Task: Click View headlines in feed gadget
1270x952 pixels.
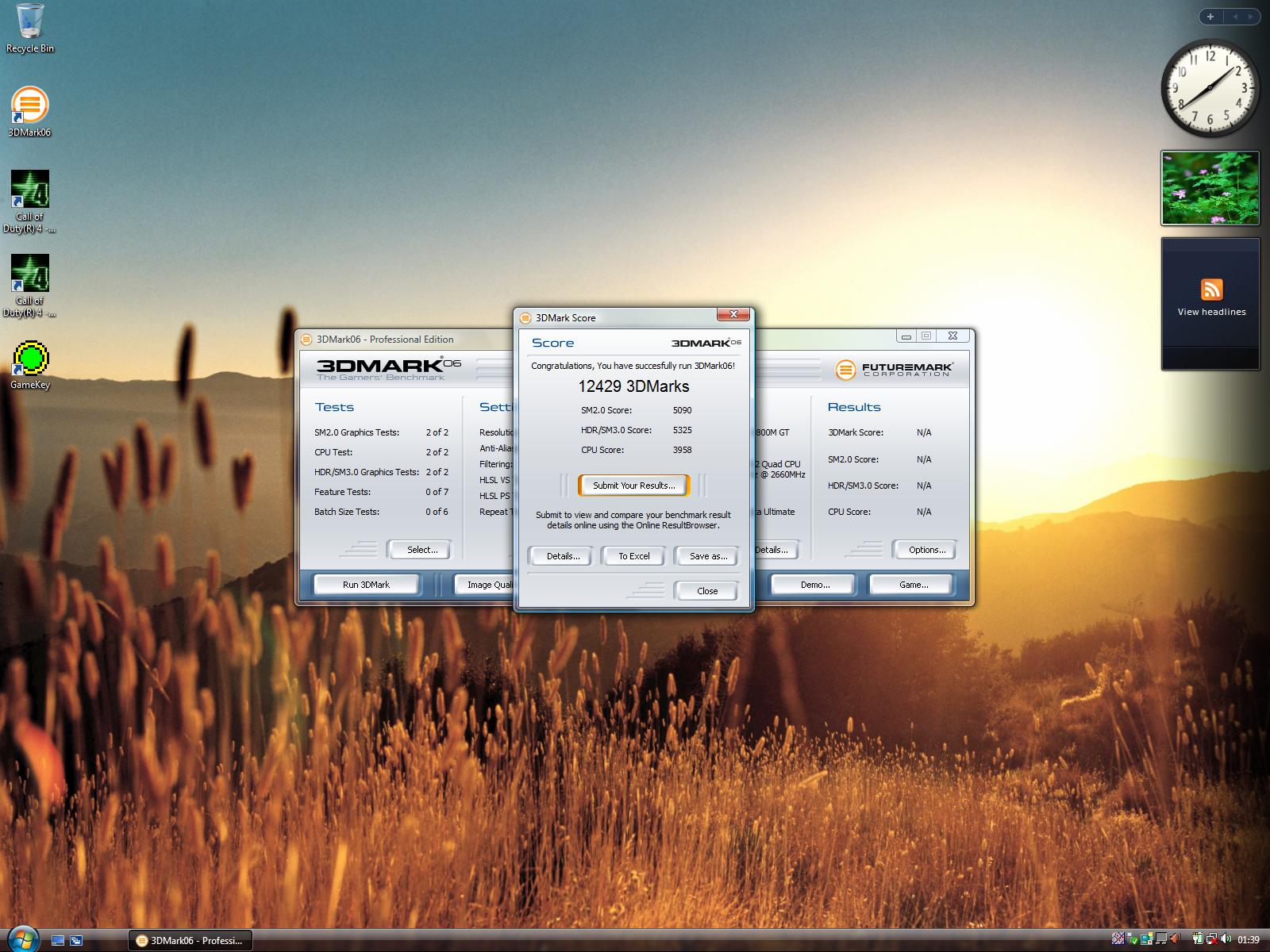Action: point(1211,312)
